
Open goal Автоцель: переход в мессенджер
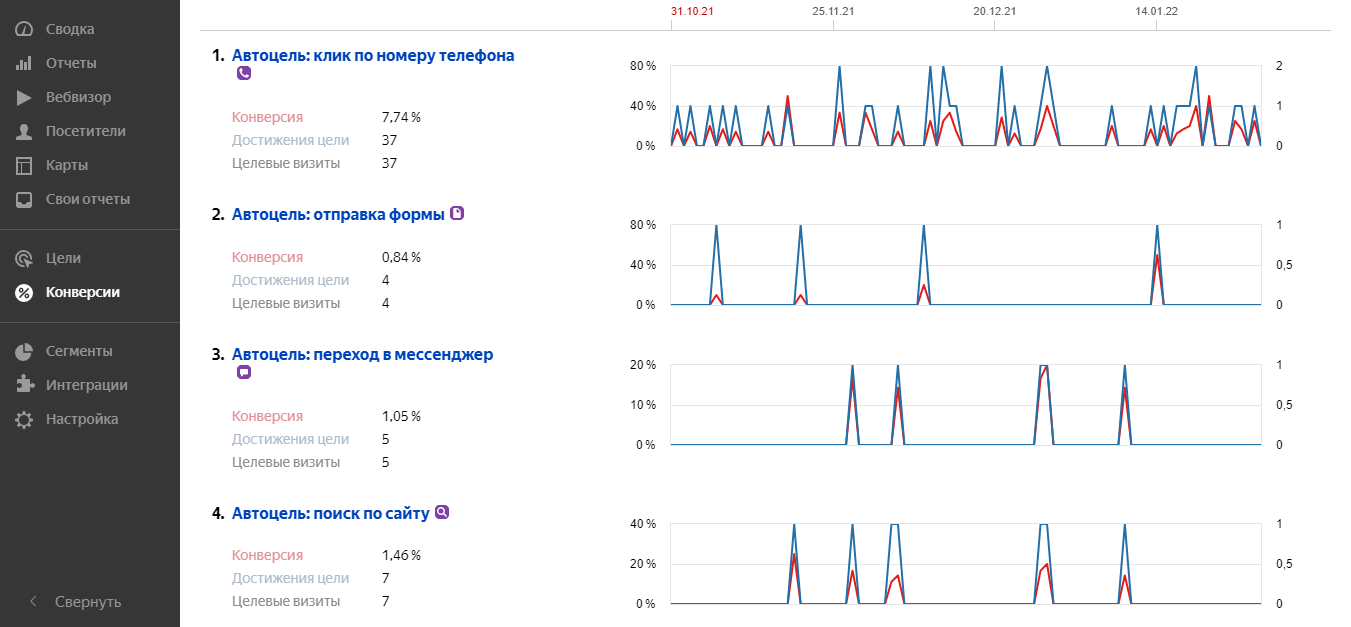point(362,354)
